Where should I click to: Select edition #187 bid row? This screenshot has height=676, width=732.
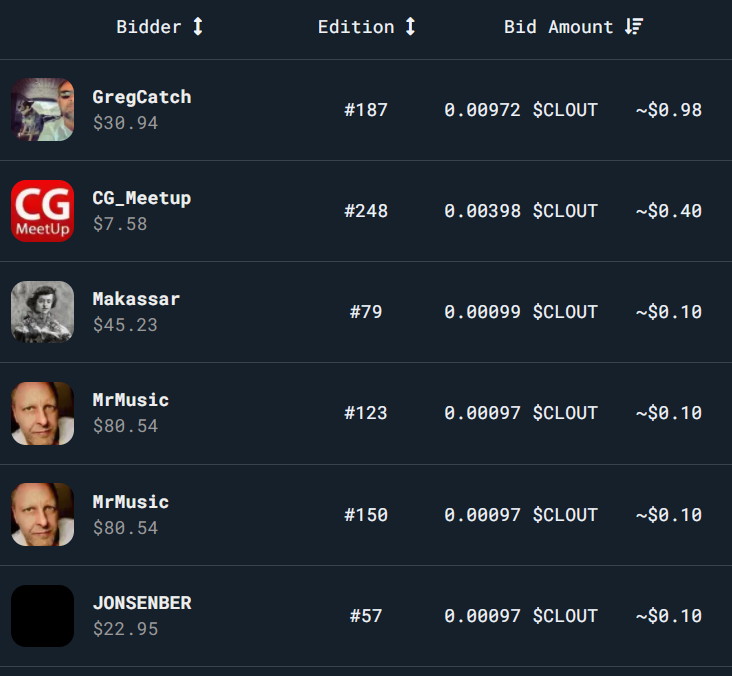coord(366,110)
